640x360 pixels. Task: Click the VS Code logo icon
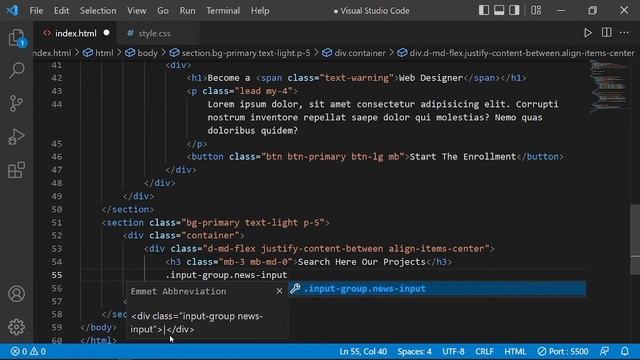pyautogui.click(x=12, y=10)
